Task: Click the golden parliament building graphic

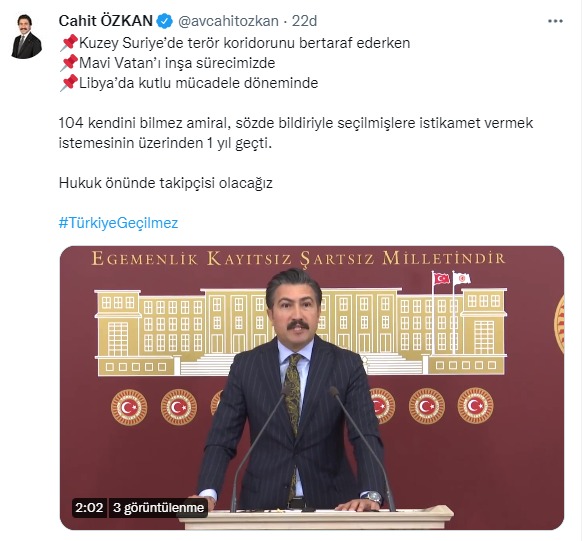Action: 301,331
